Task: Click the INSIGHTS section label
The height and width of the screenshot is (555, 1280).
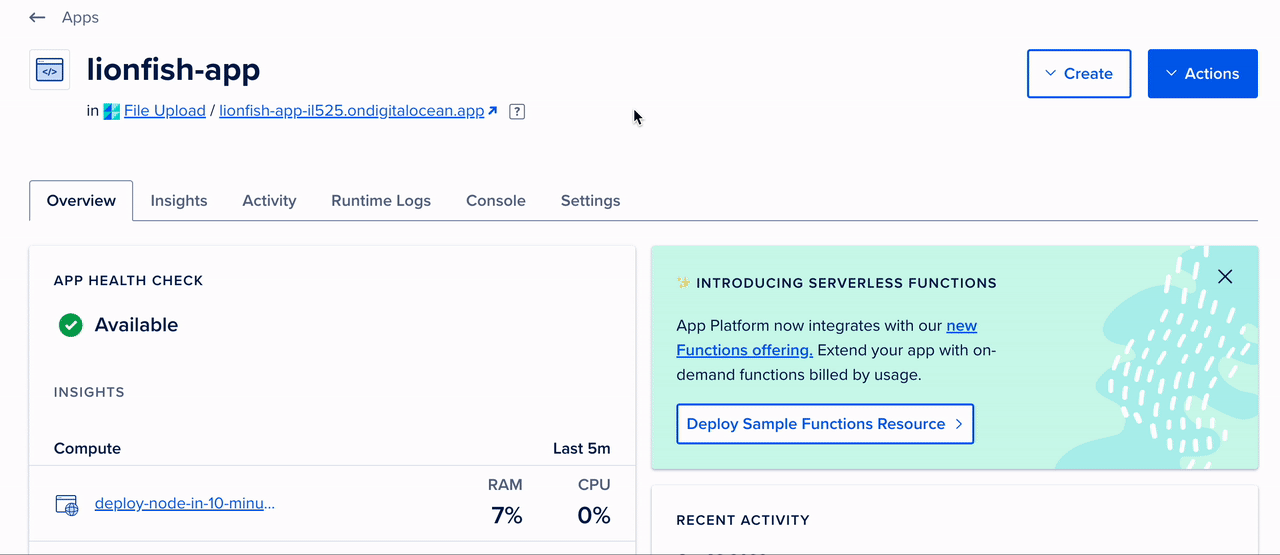Action: [89, 392]
